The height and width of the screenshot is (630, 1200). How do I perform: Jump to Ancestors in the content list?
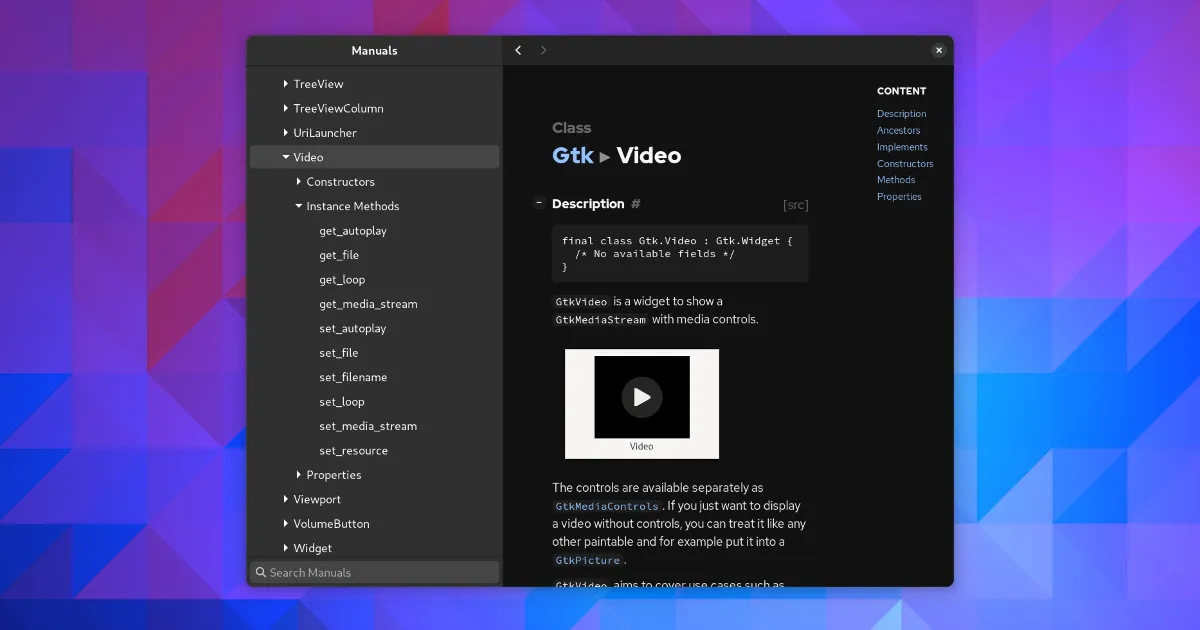click(x=898, y=130)
